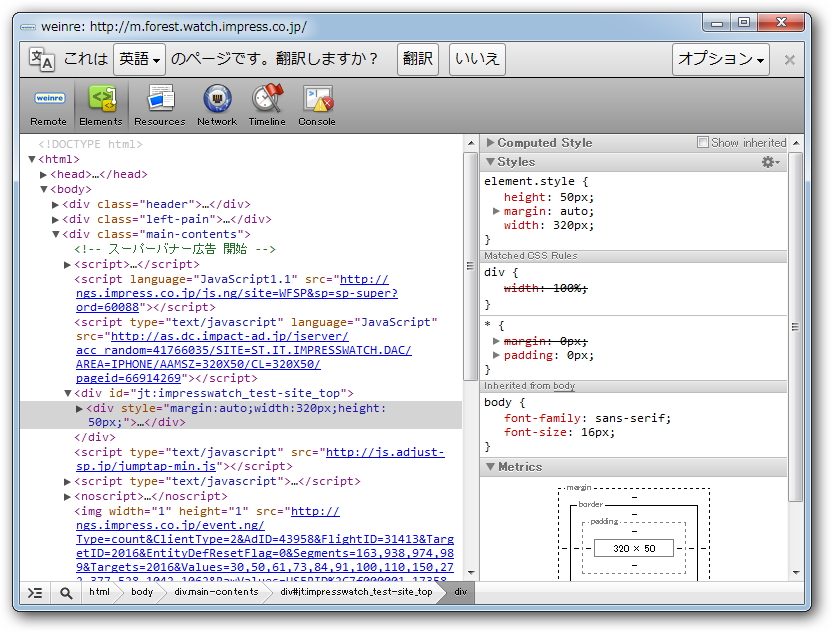Show the Console panel icon
This screenshot has width=832, height=632.
[317, 105]
